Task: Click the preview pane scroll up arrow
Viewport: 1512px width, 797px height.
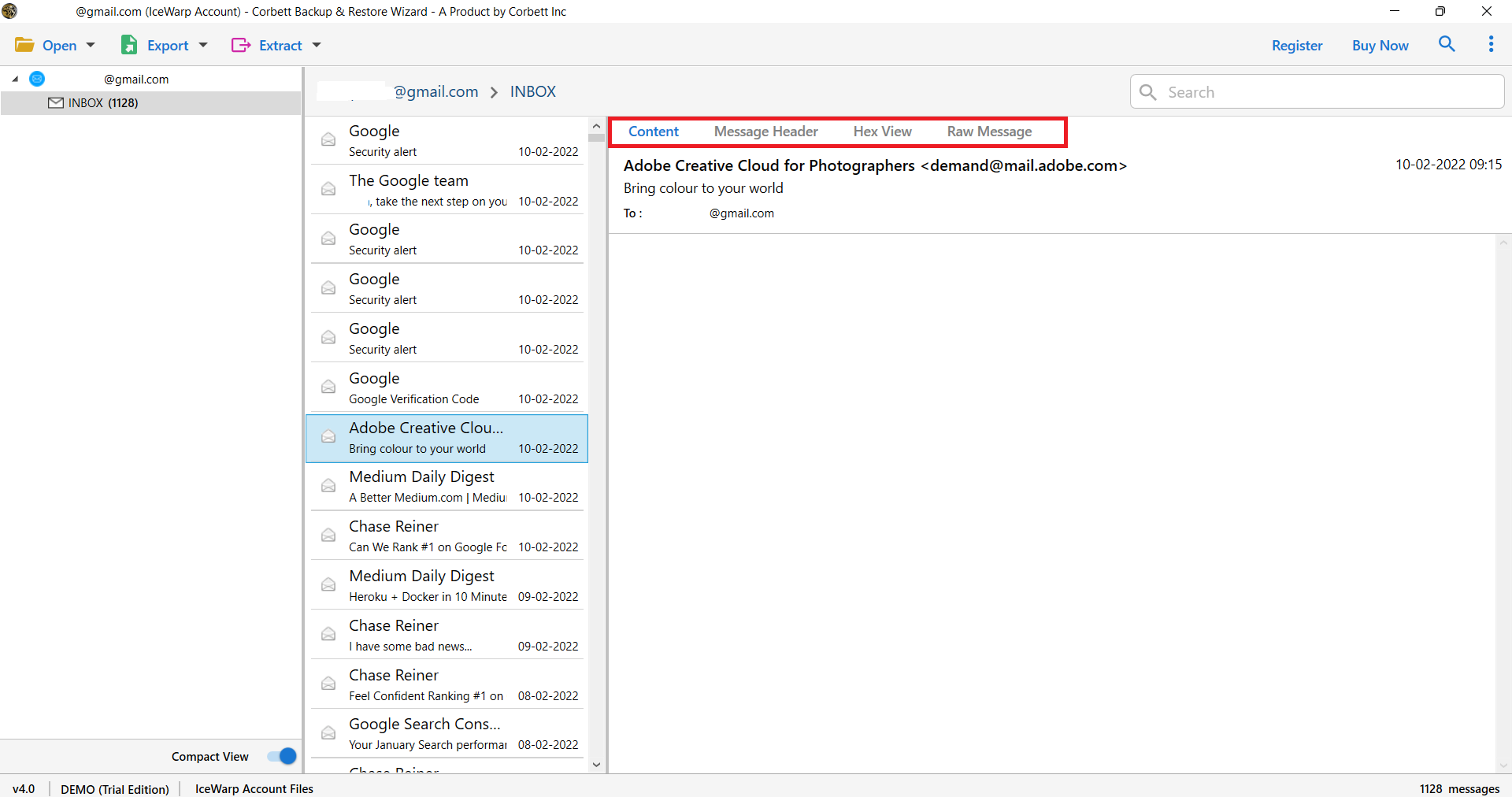Action: [1503, 242]
